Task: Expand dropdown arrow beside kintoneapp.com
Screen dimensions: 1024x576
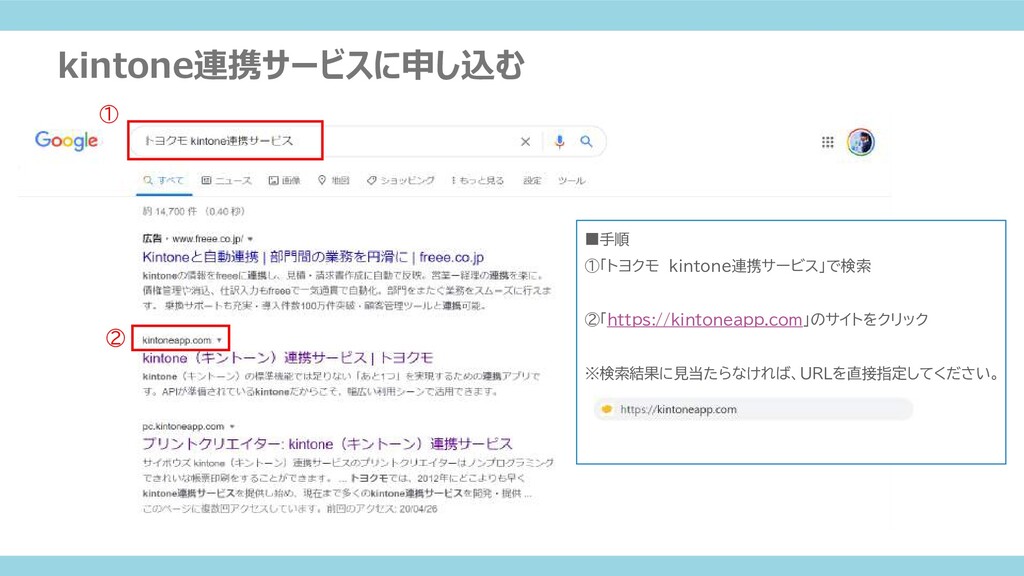Action: (219, 340)
